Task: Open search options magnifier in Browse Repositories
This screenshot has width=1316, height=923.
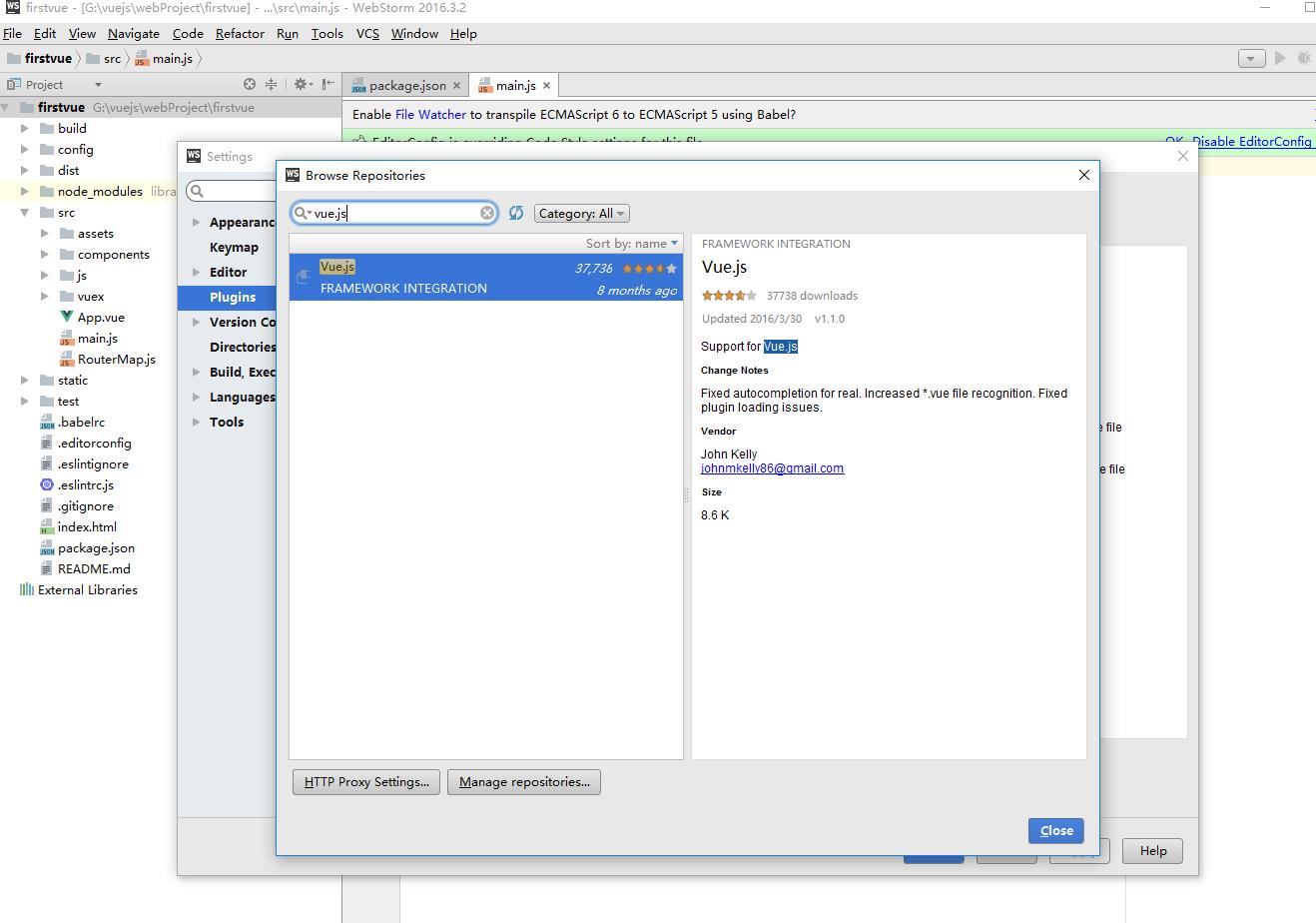Action: pos(301,213)
